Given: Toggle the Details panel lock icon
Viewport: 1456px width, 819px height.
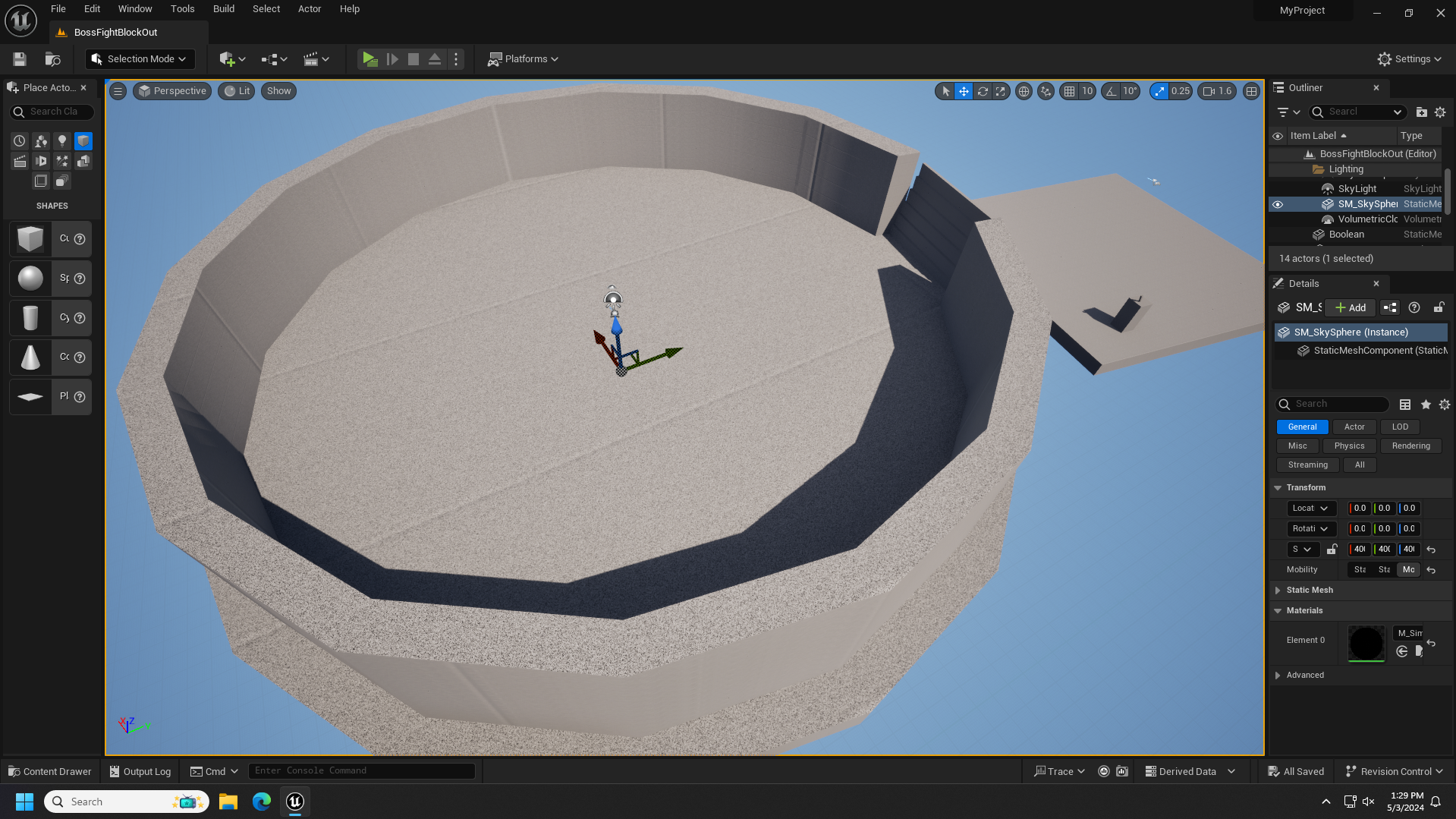Looking at the screenshot, I should [1439, 308].
